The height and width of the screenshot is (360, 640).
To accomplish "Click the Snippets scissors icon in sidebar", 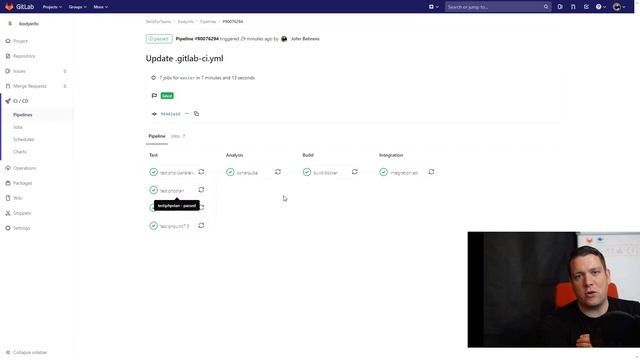I will [x=8, y=213].
